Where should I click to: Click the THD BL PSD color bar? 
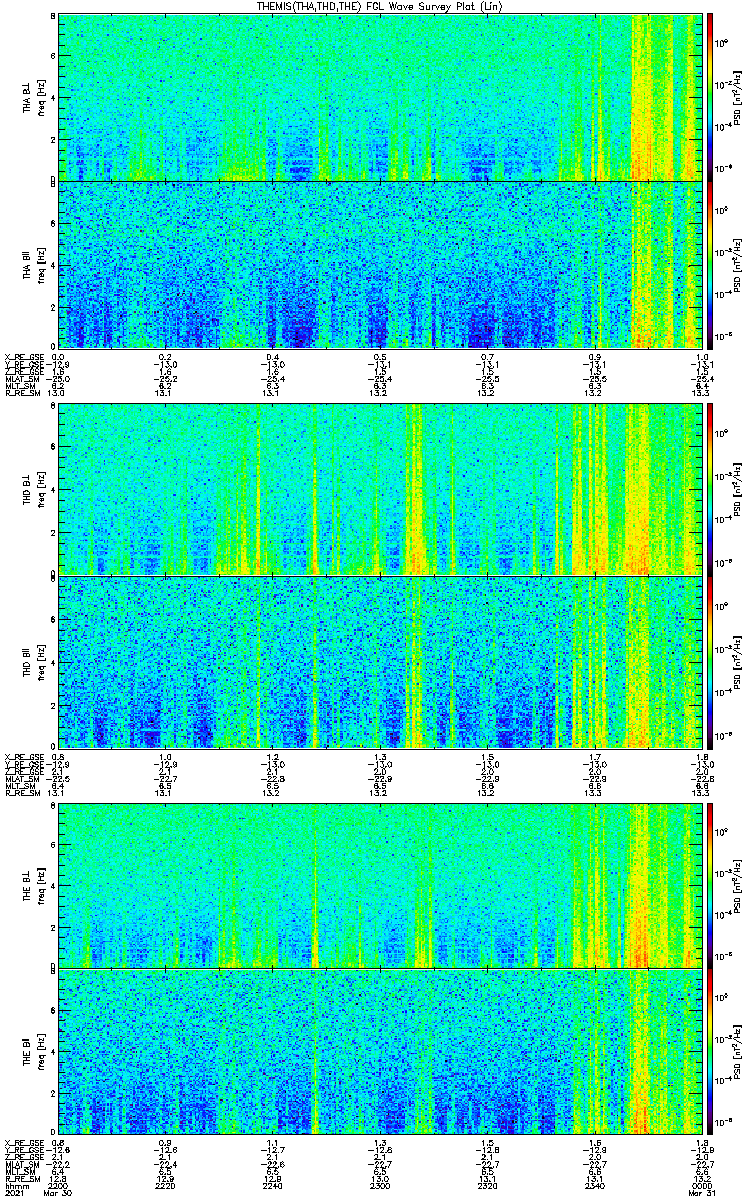[710, 488]
